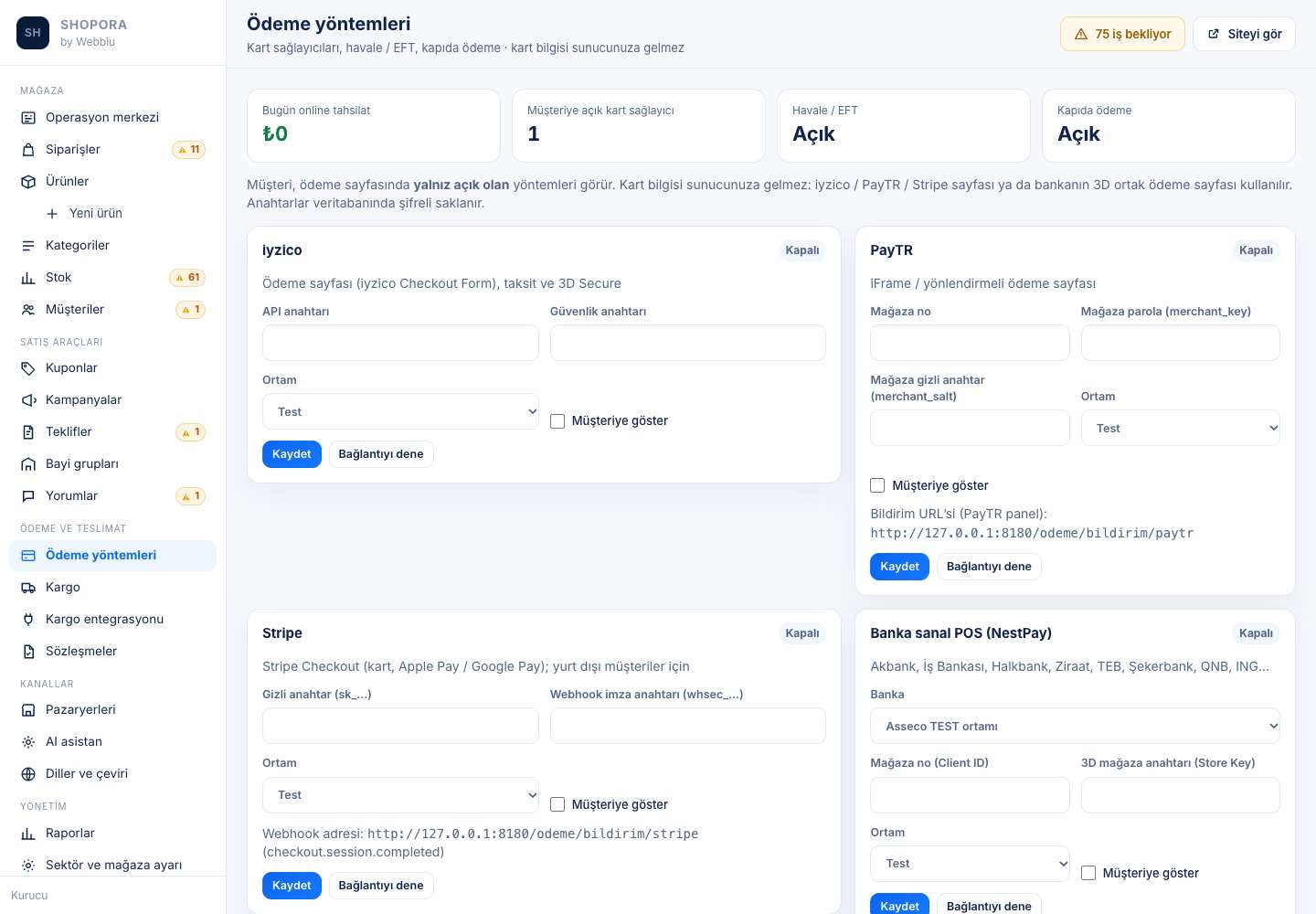Image resolution: width=1316 pixels, height=914 pixels.
Task: Select Sektör ve mağaza ayarı menu item
Action: coord(112,866)
